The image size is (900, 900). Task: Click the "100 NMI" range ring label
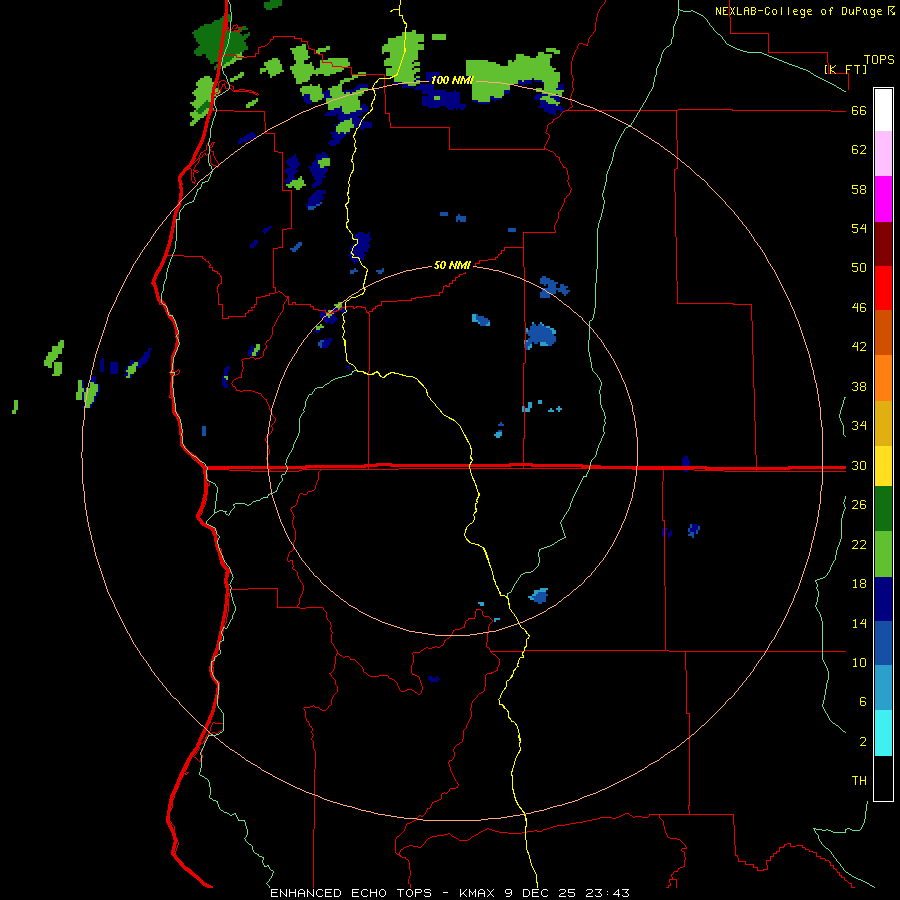coord(452,80)
